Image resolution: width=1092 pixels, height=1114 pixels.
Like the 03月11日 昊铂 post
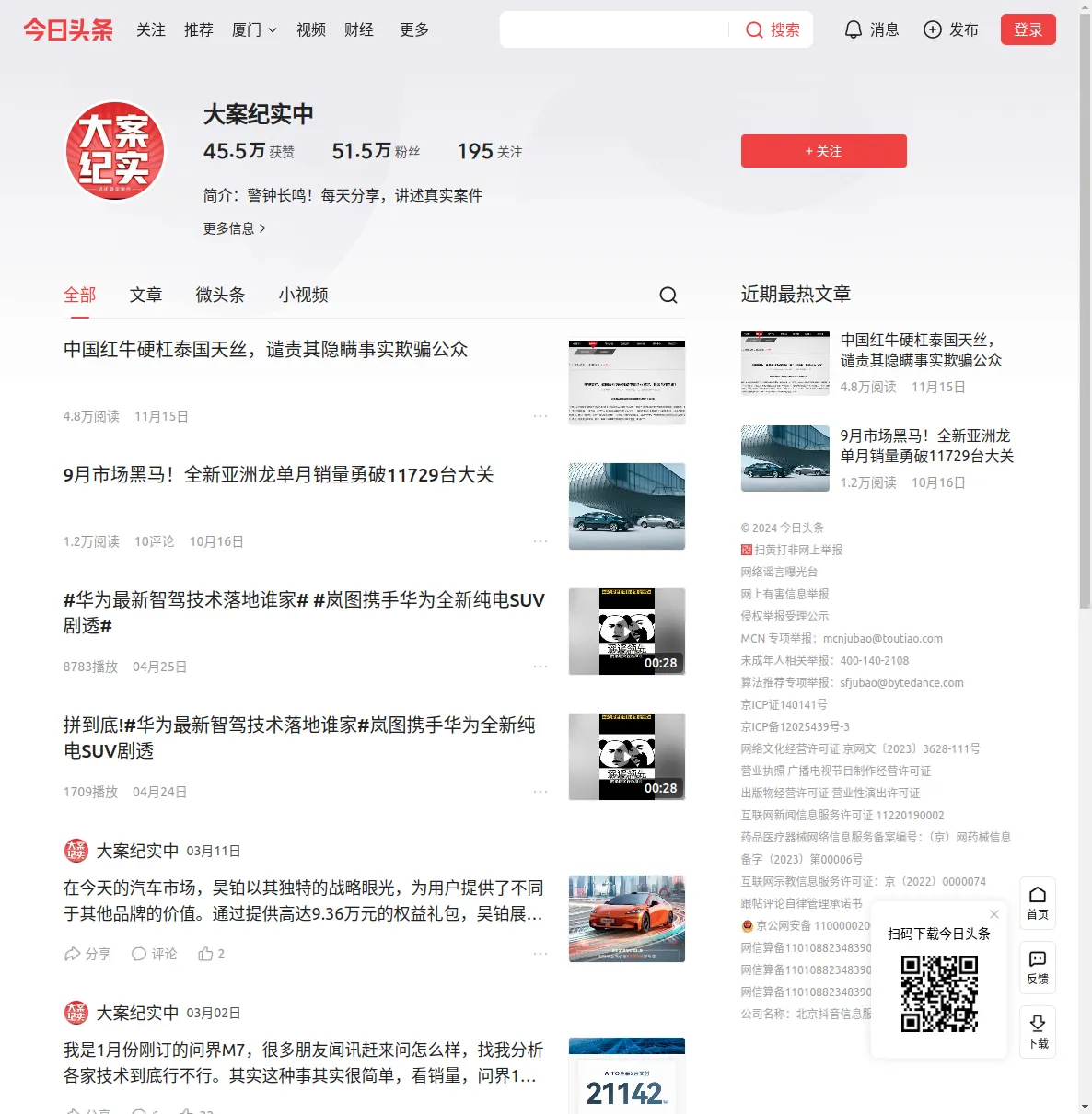(x=212, y=954)
